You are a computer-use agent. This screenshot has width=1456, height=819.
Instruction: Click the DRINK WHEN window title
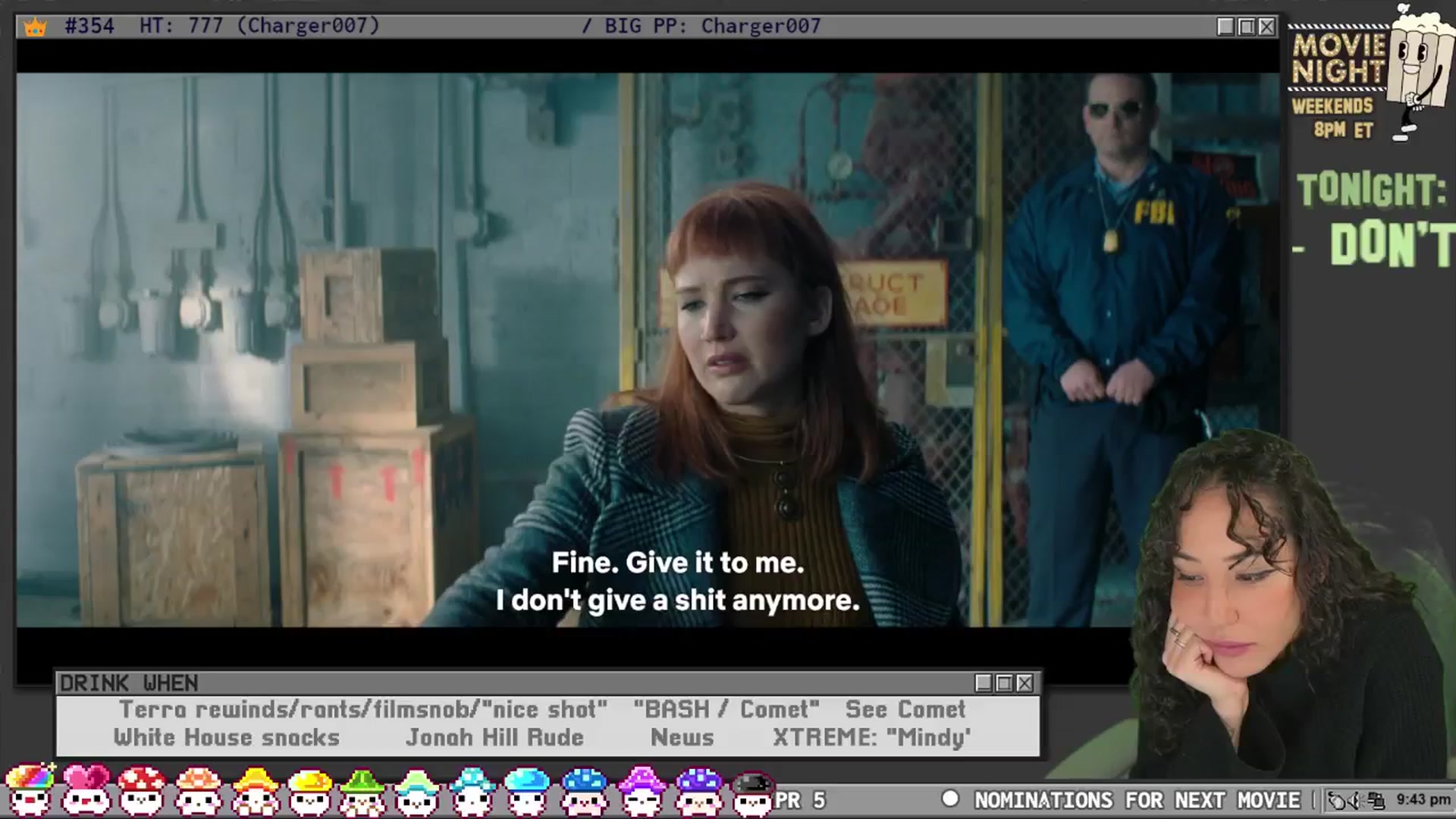[x=129, y=683]
